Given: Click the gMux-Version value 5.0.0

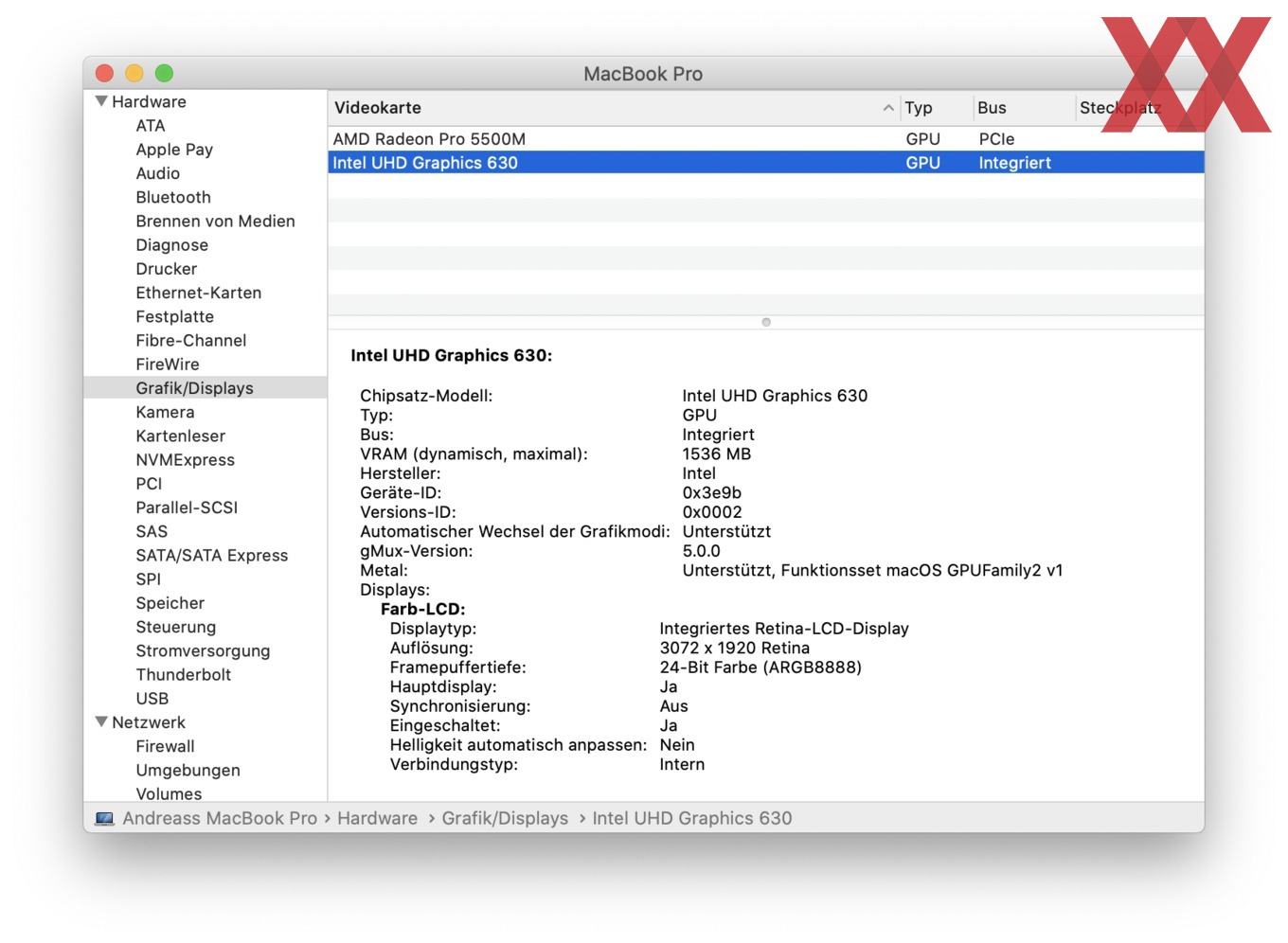Looking at the screenshot, I should coord(701,551).
